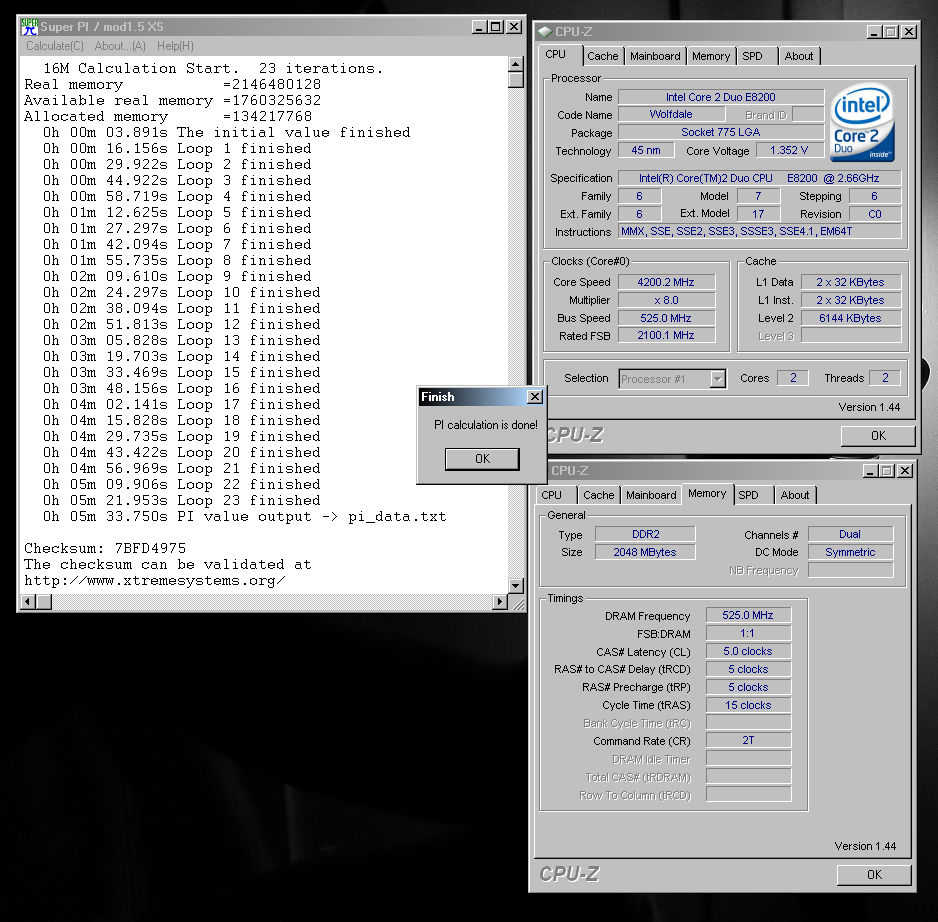Click the Code Name value Wolfdale
Viewport: 938px width, 922px height.
(671, 114)
